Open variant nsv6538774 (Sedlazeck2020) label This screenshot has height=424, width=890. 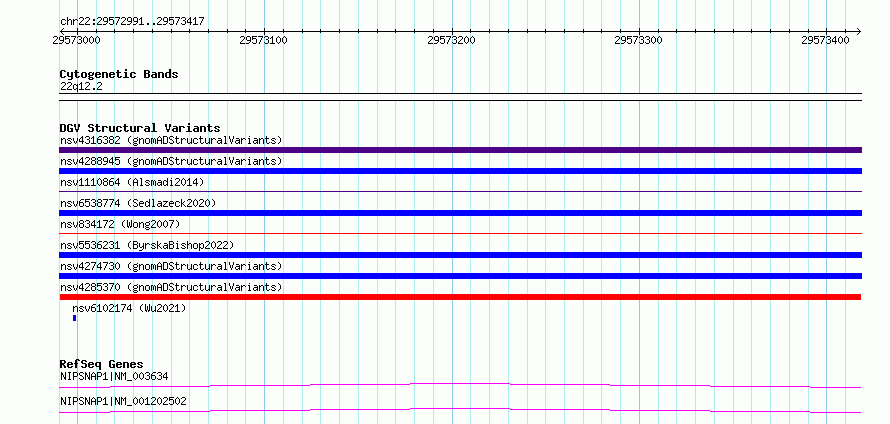[138, 203]
